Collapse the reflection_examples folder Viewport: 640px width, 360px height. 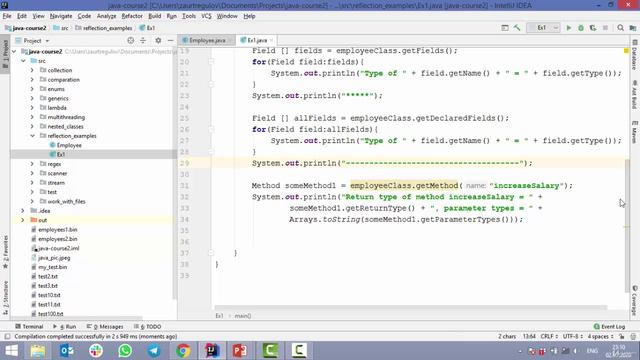tap(32, 136)
